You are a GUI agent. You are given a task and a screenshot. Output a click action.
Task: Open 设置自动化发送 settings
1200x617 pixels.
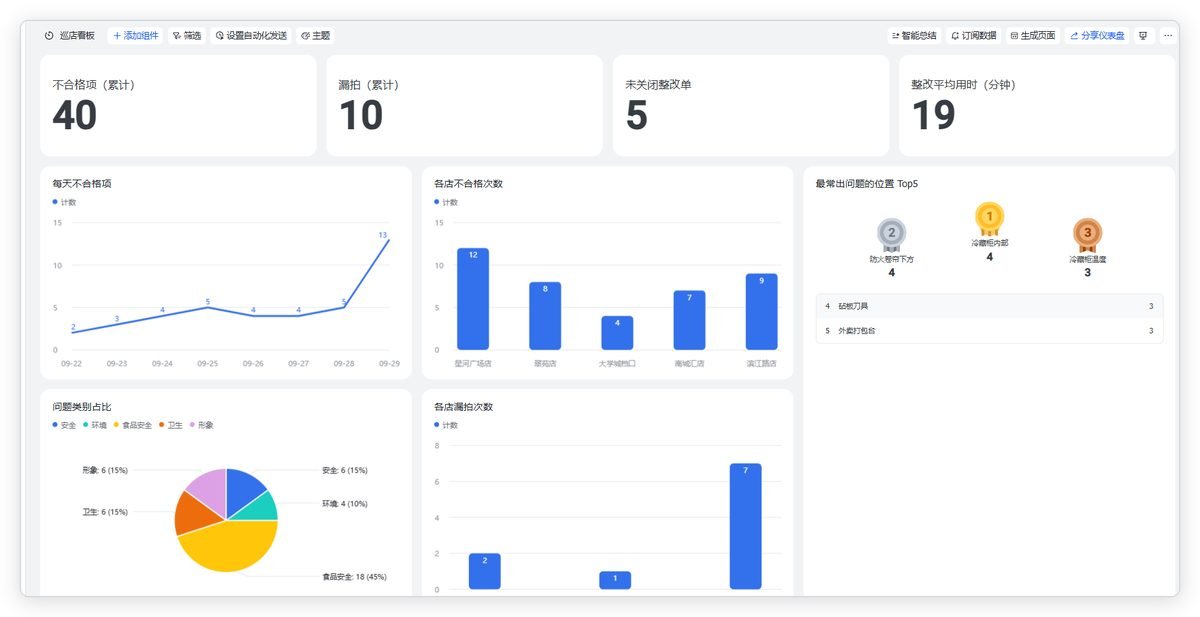click(x=251, y=36)
